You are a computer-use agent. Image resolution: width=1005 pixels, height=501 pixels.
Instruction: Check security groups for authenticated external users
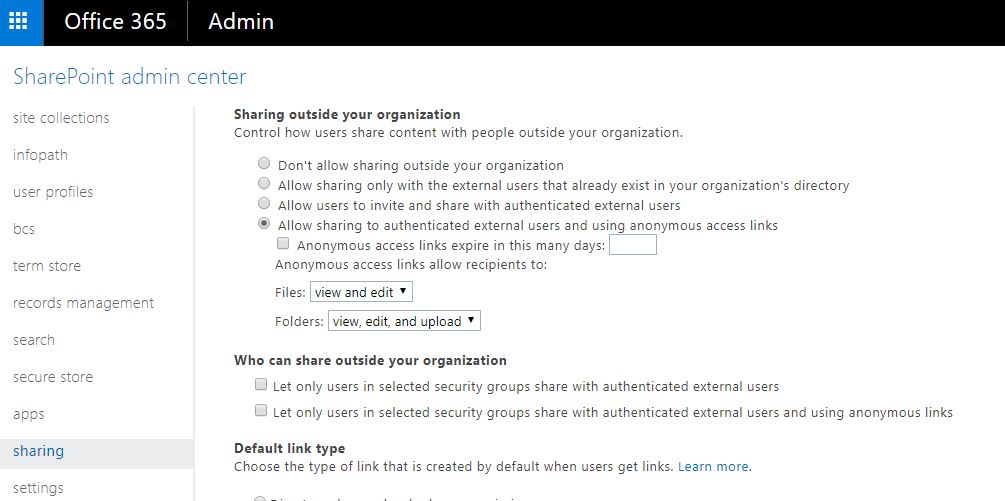261,385
